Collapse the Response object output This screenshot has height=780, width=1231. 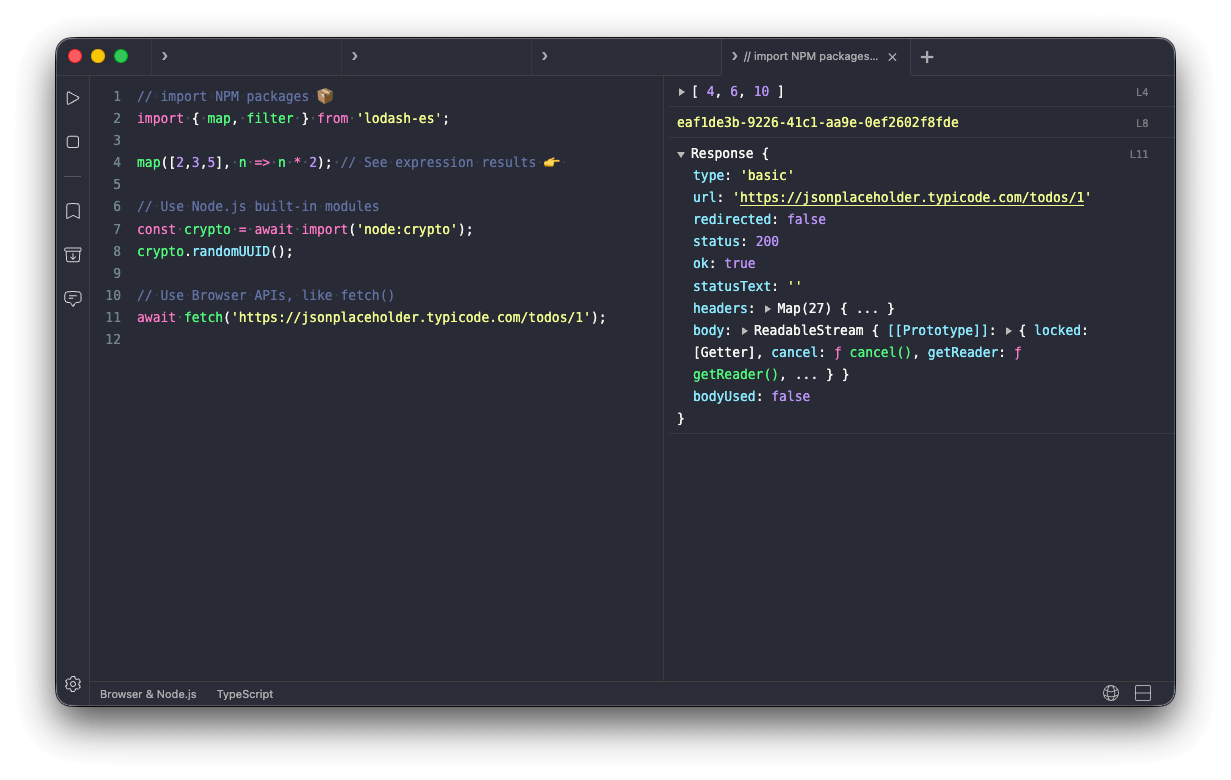[x=681, y=154]
